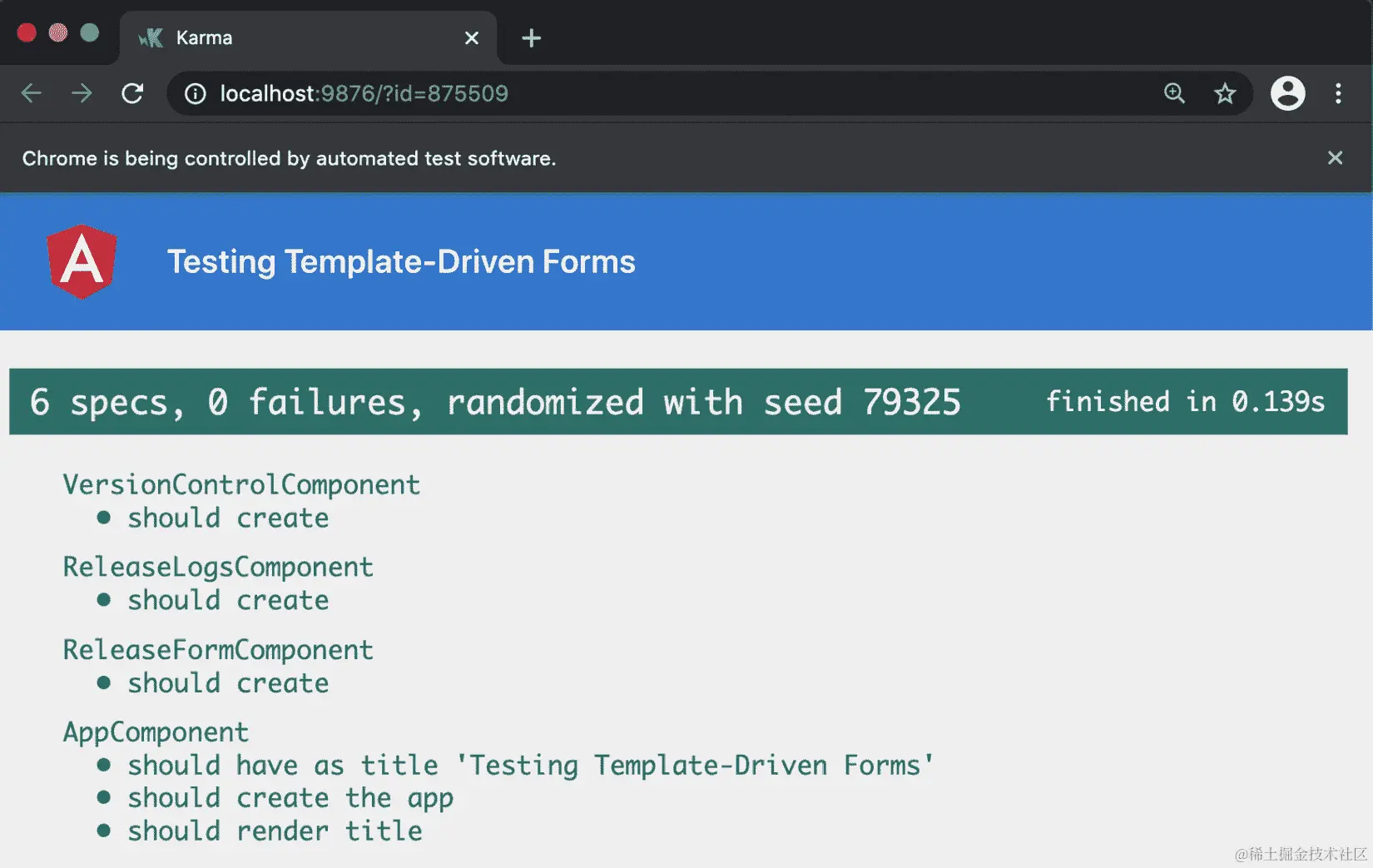Open a new tab with the plus button

click(531, 38)
